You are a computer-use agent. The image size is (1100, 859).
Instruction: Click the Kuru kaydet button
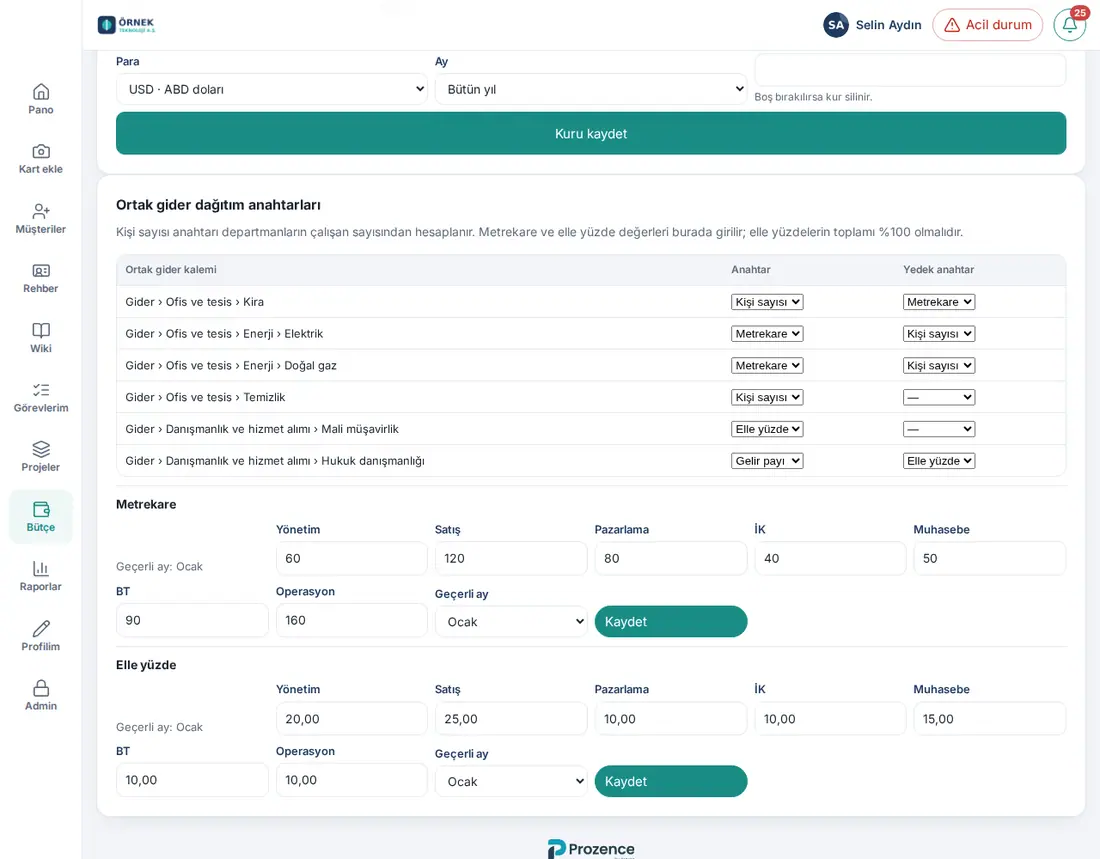click(x=591, y=133)
